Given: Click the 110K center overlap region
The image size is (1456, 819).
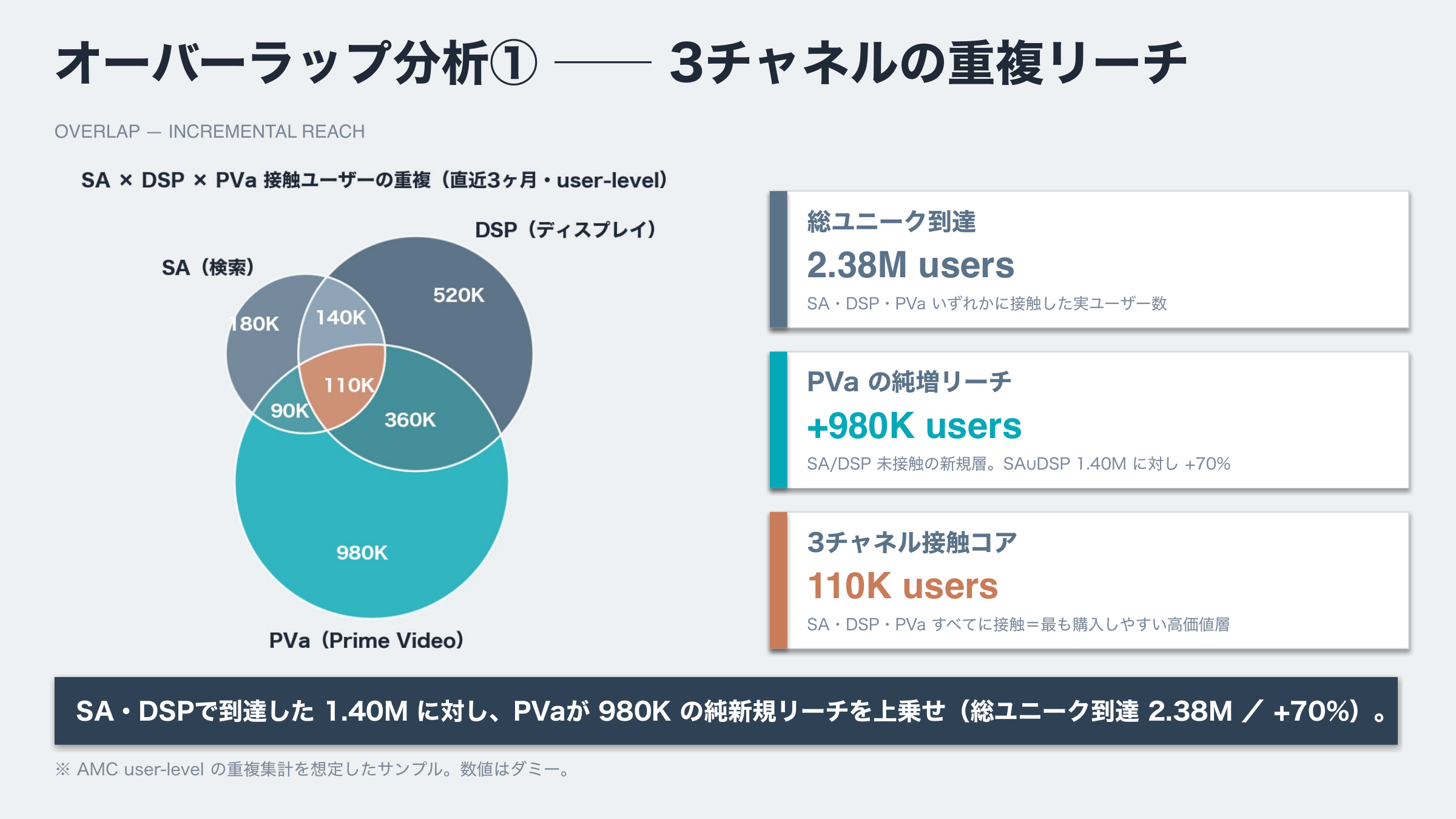Looking at the screenshot, I should [349, 385].
